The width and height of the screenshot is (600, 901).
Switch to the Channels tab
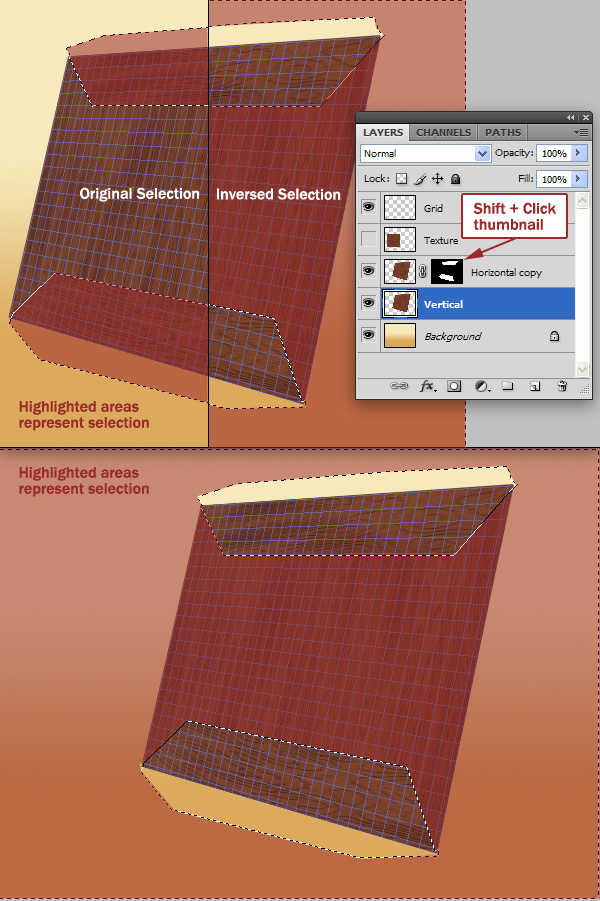[x=443, y=132]
